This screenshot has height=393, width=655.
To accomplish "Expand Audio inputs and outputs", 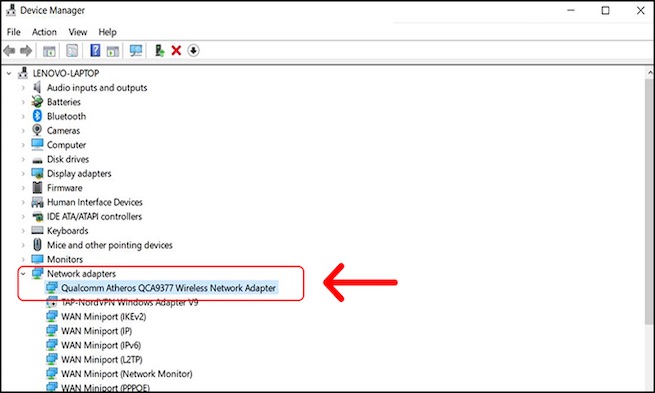I will (23, 88).
